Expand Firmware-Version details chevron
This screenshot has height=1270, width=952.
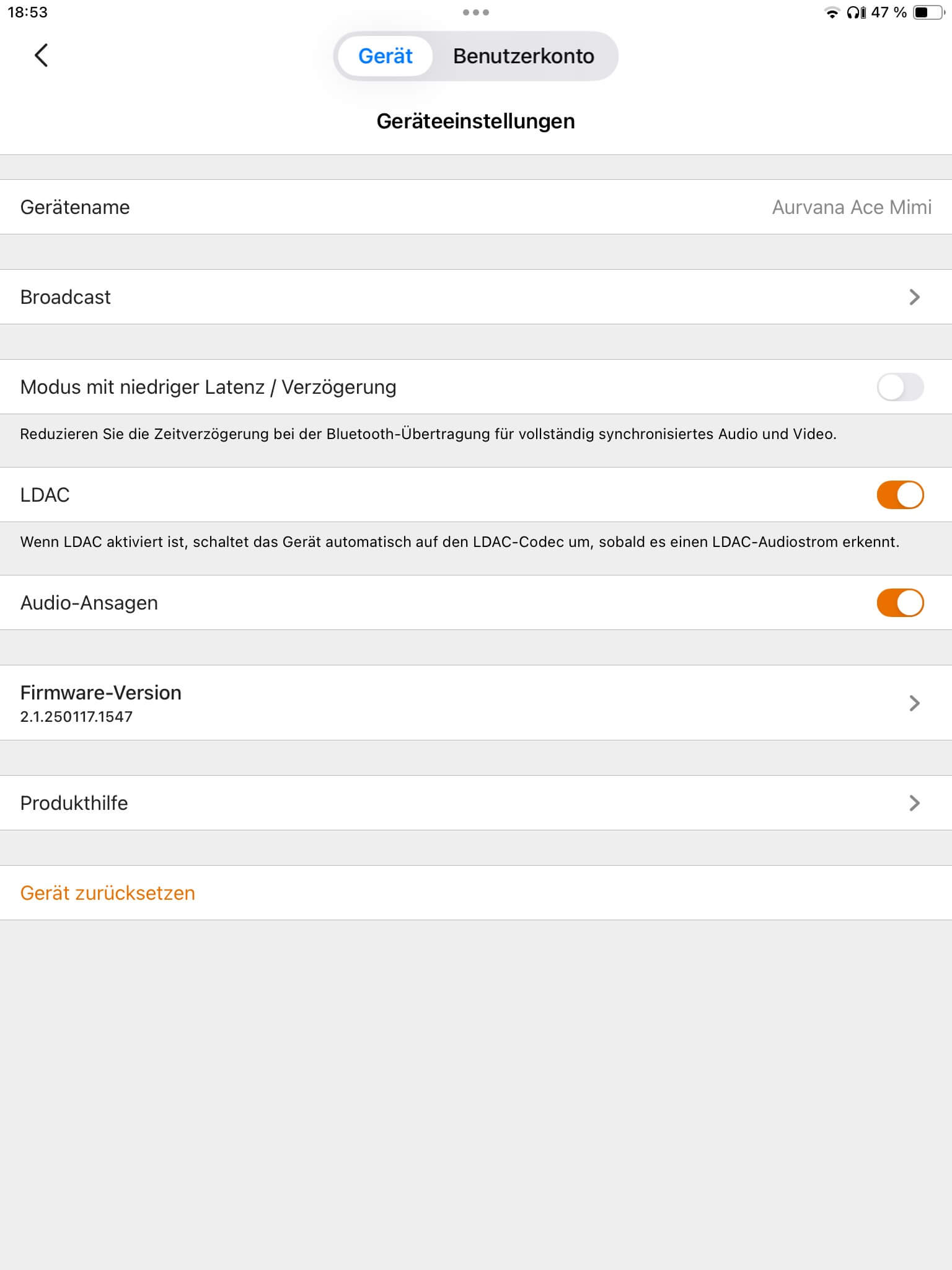click(x=914, y=703)
